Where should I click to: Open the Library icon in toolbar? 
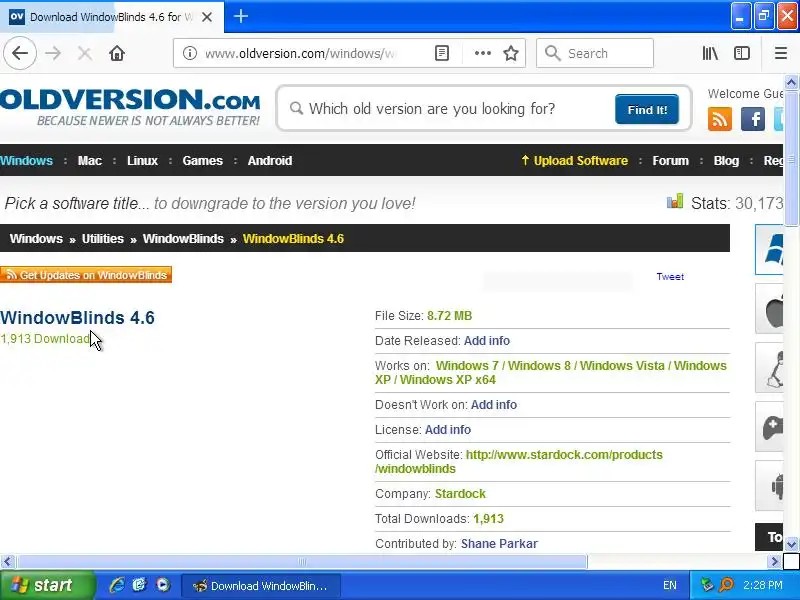710,53
